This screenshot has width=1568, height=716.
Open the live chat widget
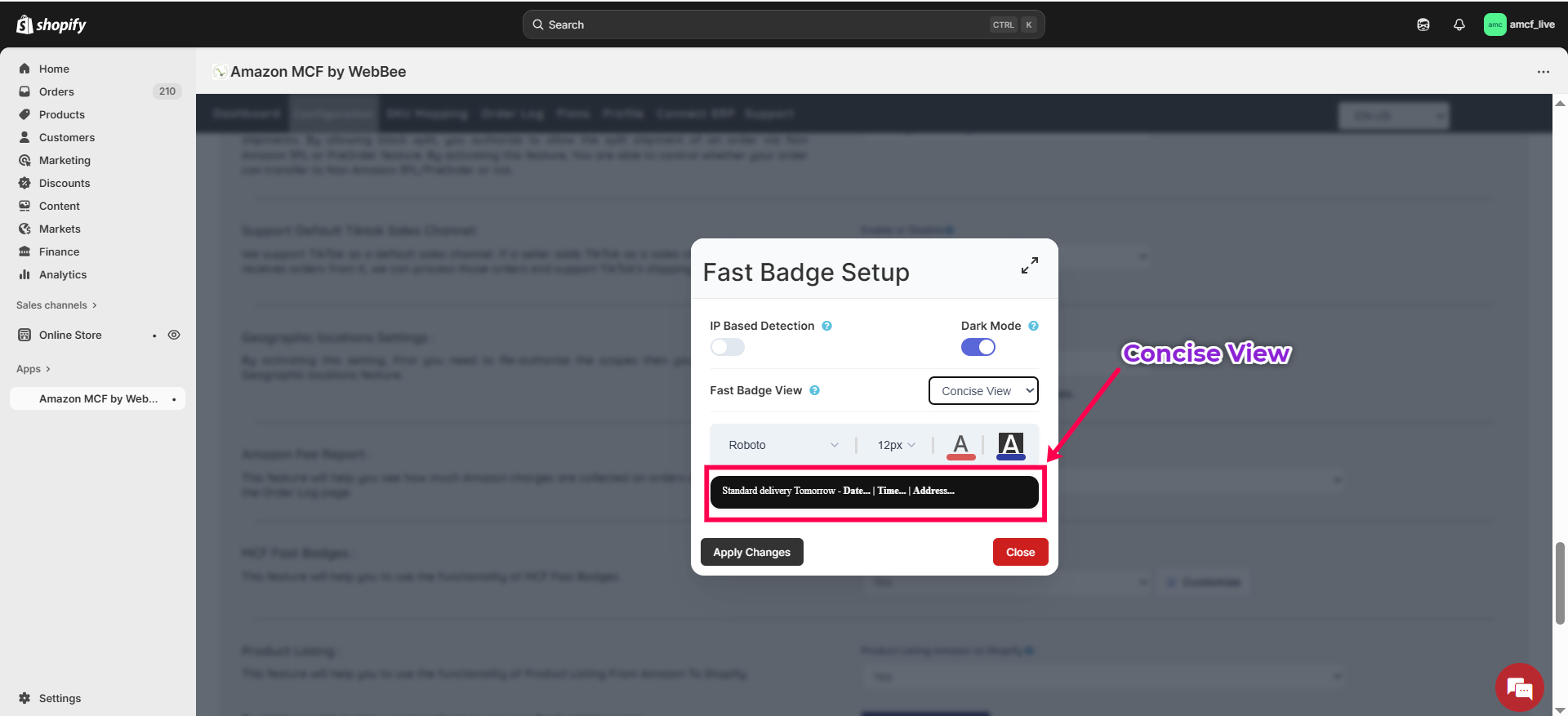(1519, 687)
